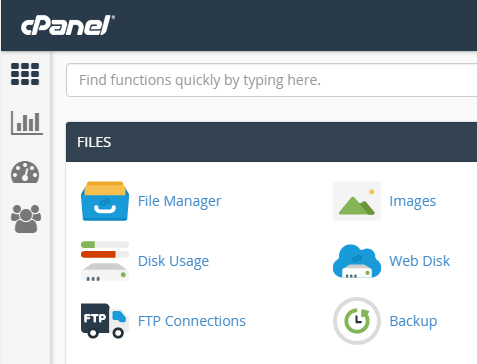Open User Manager people icon in sidebar
This screenshot has width=477, height=364.
[26, 219]
